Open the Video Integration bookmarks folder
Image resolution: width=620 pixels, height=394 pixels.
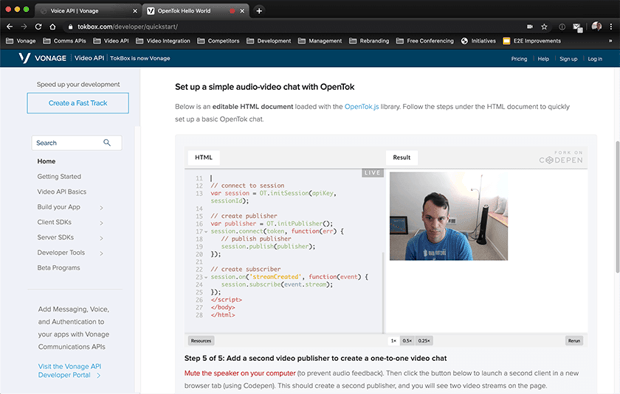163,41
